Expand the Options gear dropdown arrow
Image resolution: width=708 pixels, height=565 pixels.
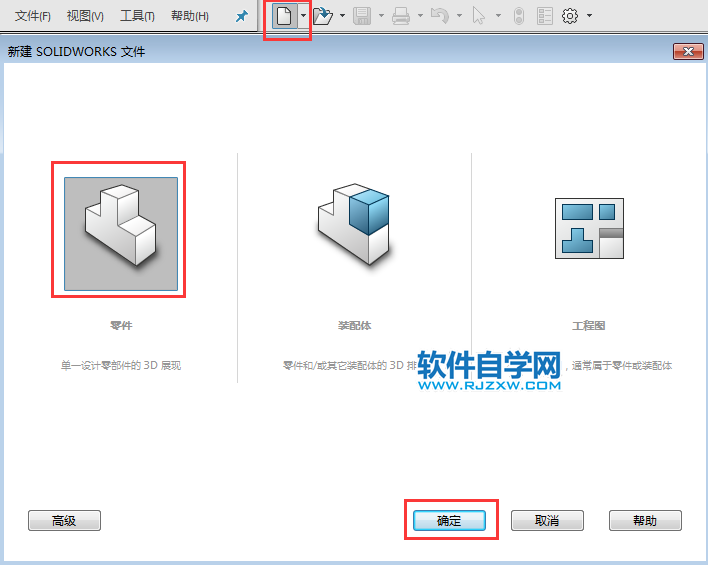click(x=590, y=16)
